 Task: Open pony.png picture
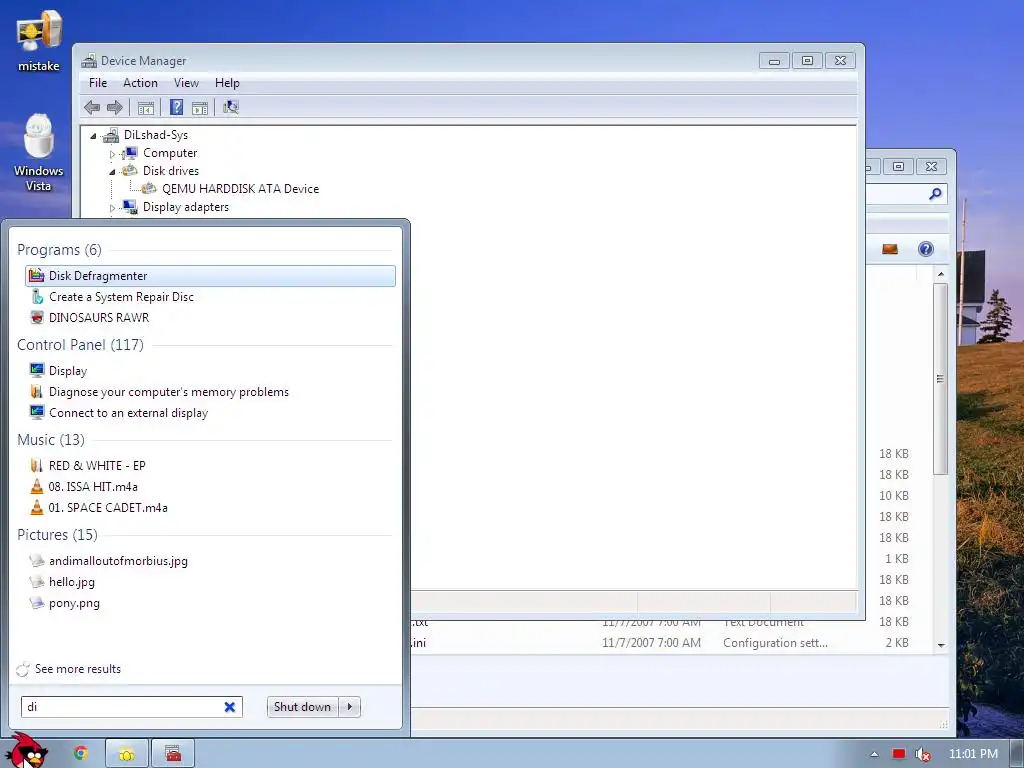tap(74, 603)
